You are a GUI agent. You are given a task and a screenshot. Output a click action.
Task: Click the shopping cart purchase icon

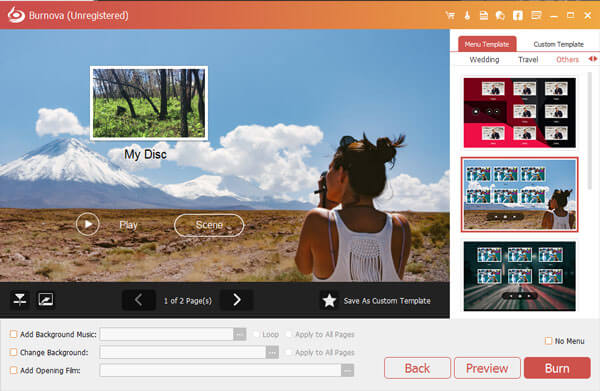click(450, 15)
